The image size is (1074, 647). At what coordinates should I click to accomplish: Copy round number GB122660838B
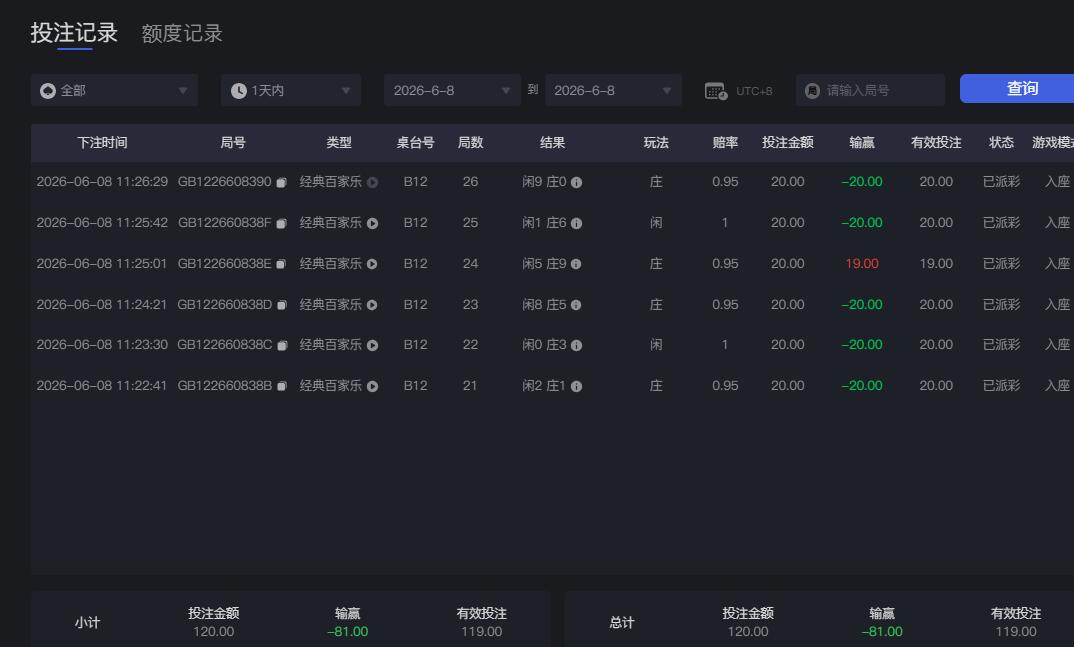(282, 386)
